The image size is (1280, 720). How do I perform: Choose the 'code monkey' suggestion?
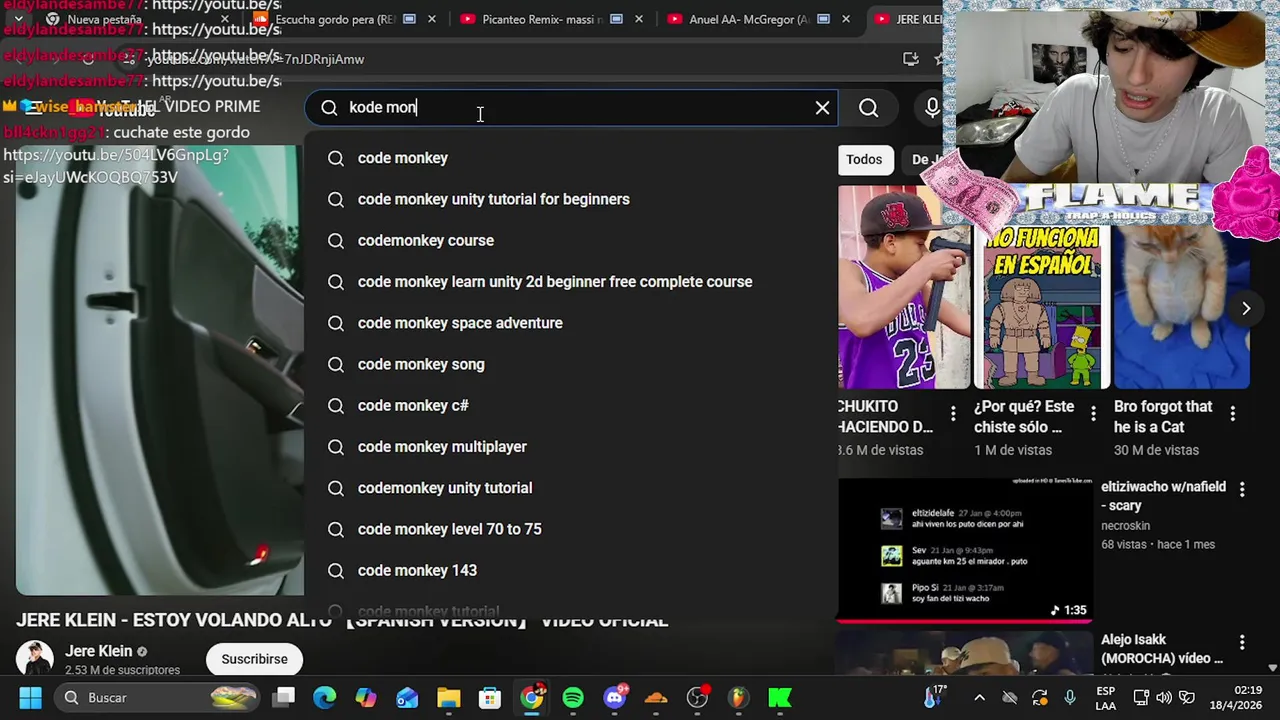571,158
